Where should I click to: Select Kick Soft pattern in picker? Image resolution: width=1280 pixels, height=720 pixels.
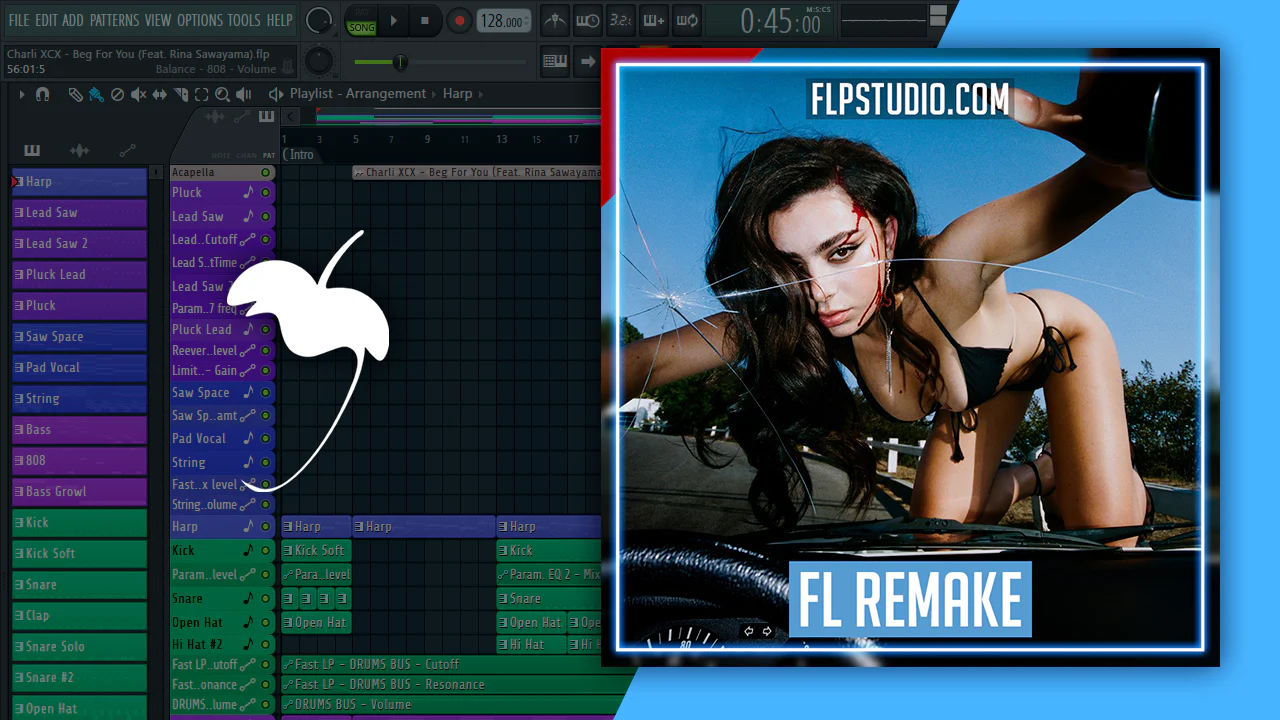79,554
